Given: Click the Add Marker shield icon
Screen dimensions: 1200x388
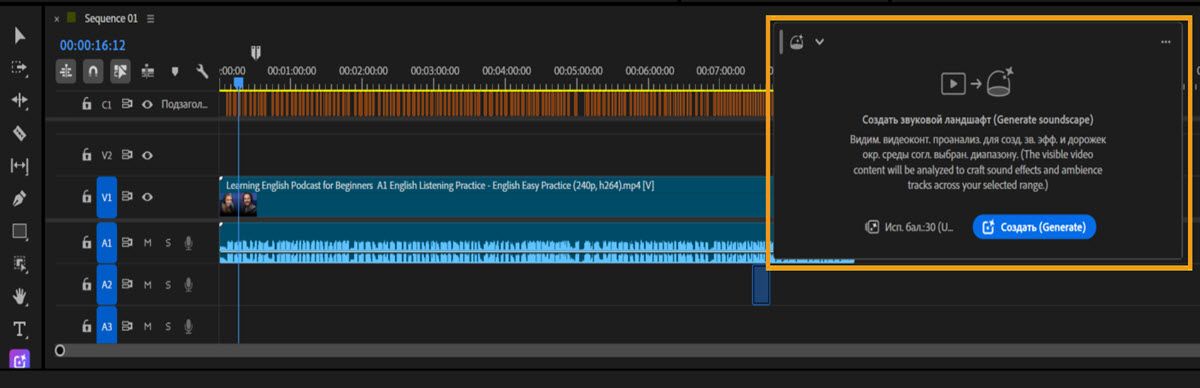Looking at the screenshot, I should 175,71.
